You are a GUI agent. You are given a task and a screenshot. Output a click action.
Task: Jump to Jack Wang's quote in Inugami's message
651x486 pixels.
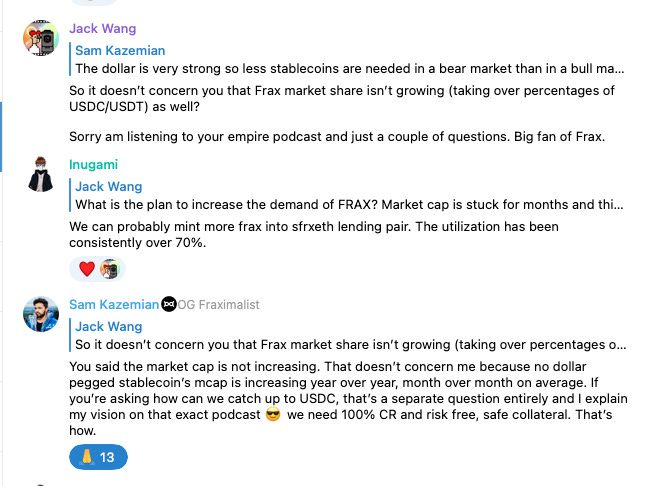click(109, 186)
